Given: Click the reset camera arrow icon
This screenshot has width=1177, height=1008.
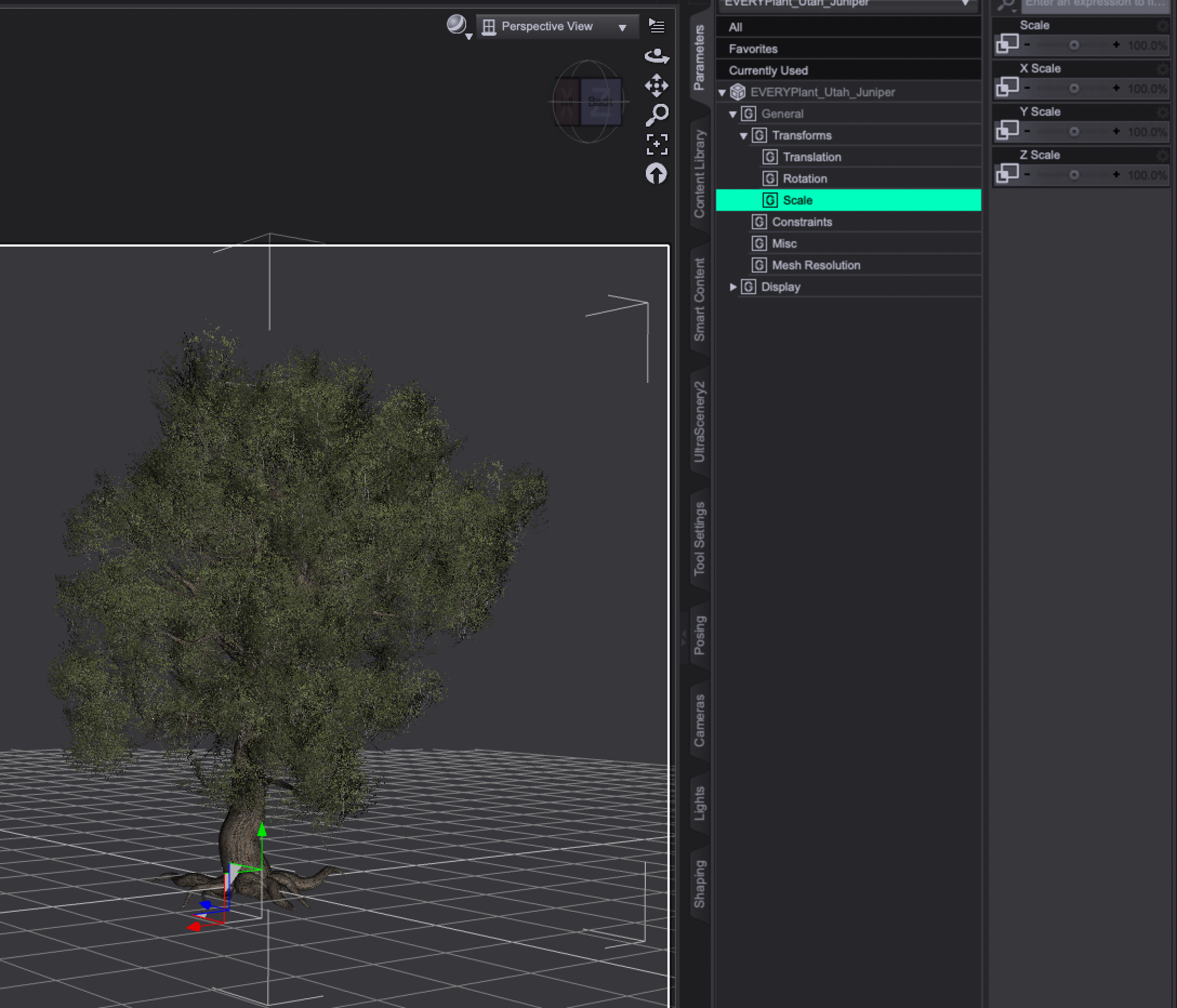Looking at the screenshot, I should pyautogui.click(x=657, y=174).
